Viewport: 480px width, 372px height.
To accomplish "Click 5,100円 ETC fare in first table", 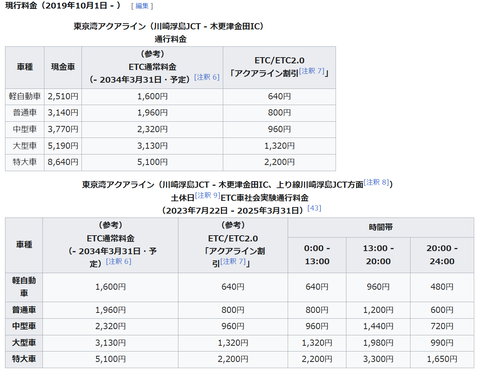I will 152,162.
